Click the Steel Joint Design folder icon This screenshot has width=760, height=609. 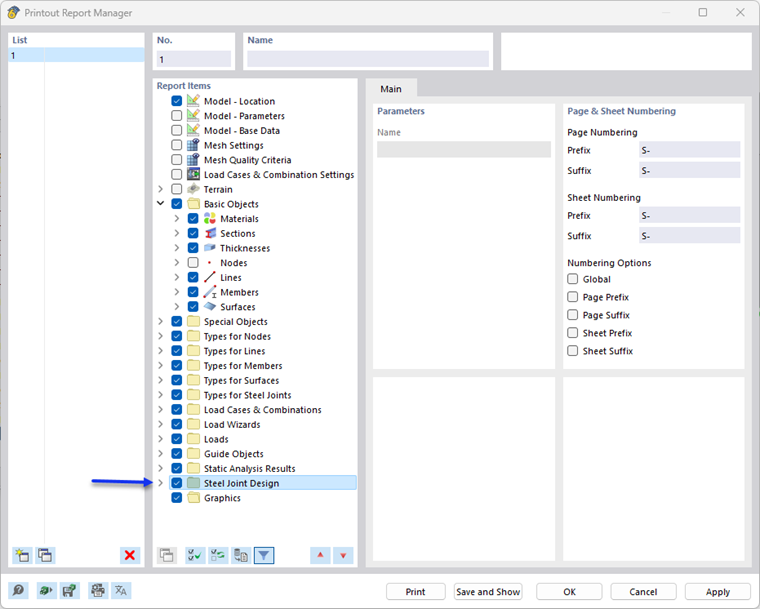pos(193,483)
